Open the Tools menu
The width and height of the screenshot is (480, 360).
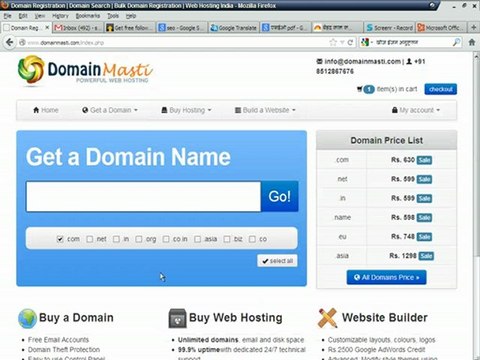click(113, 16)
